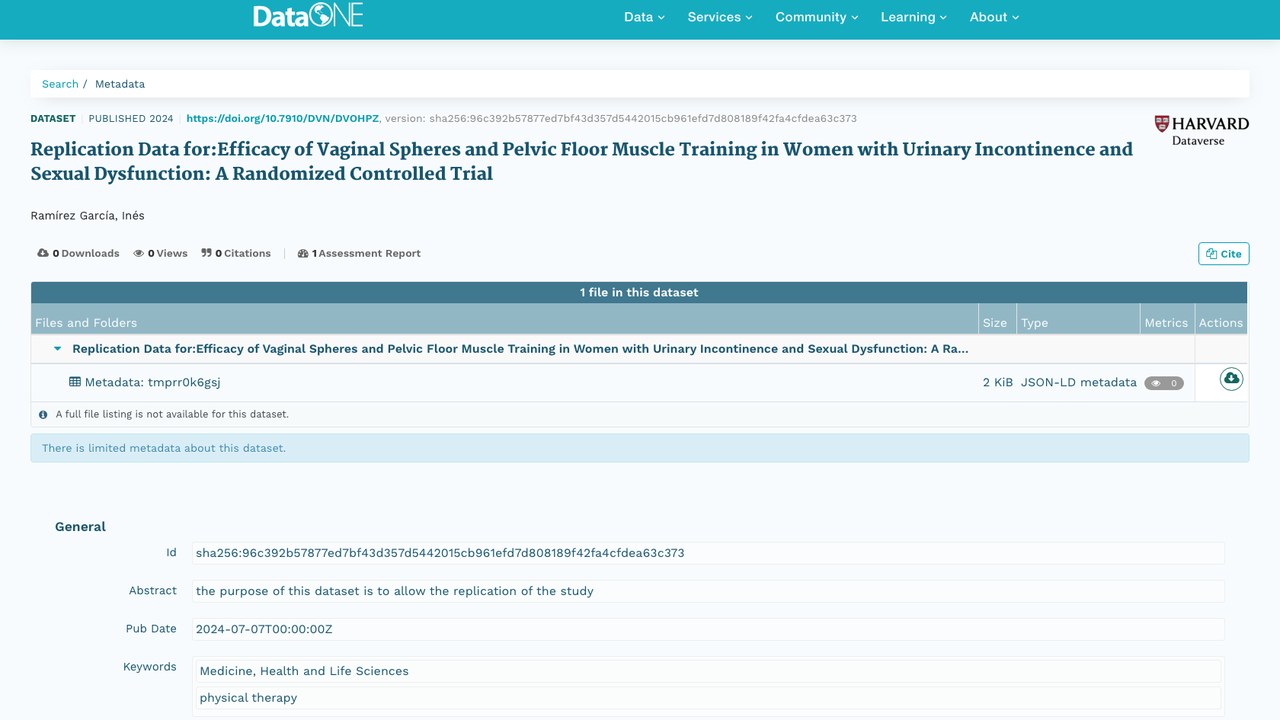Click the Assessment Report gauge icon
This screenshot has height=720, width=1280.
303,253
